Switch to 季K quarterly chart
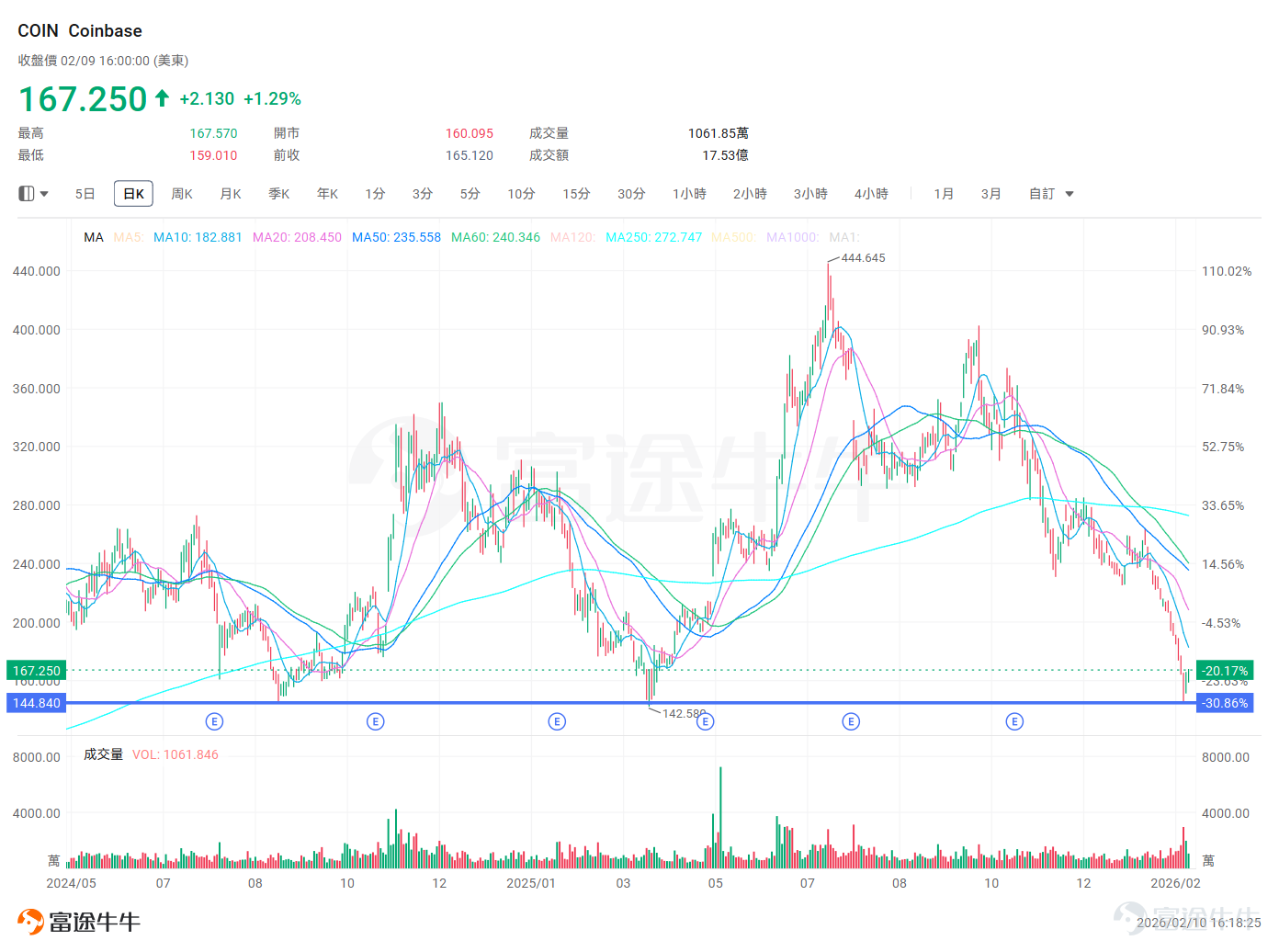Image resolution: width=1279 pixels, height=952 pixels. coord(279,194)
